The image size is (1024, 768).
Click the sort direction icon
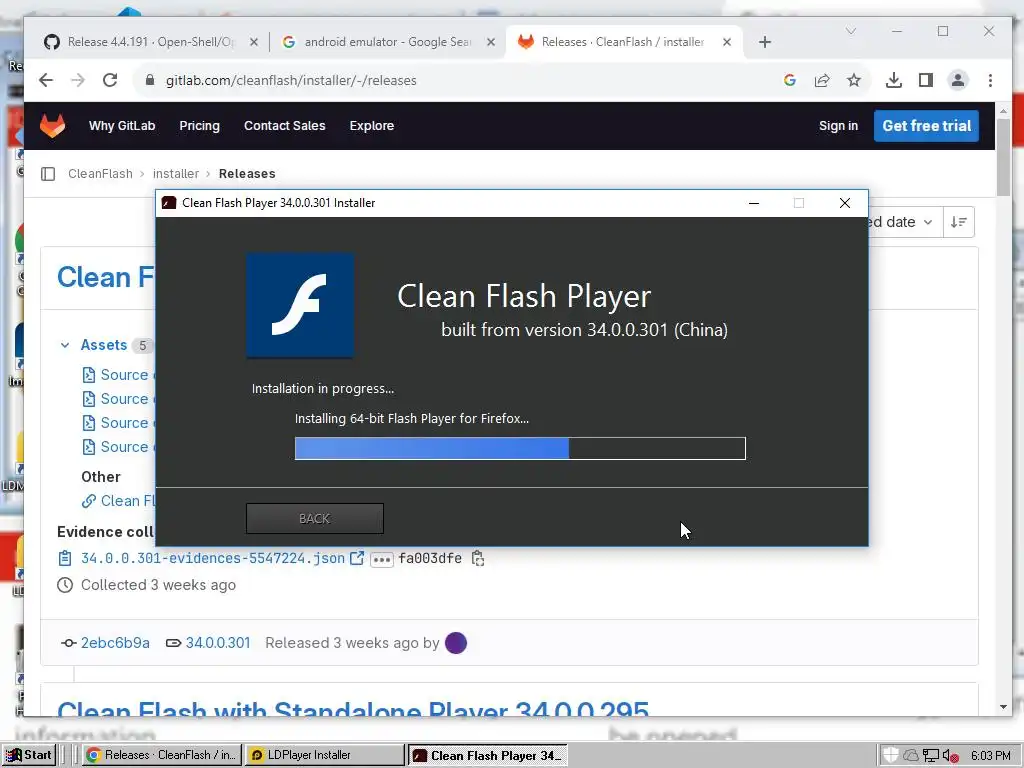(959, 222)
